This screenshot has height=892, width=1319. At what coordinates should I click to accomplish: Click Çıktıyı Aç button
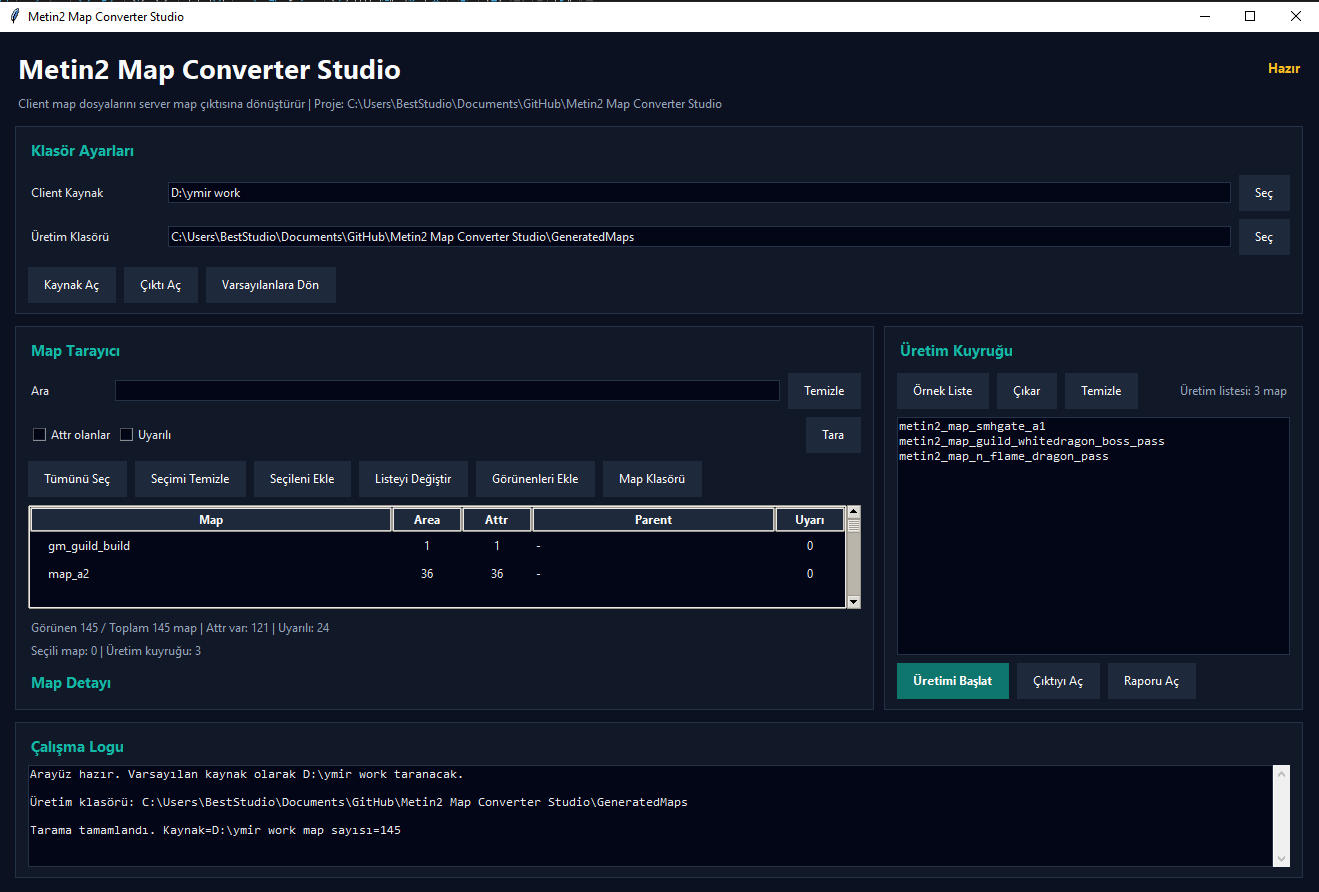pyautogui.click(x=1058, y=681)
